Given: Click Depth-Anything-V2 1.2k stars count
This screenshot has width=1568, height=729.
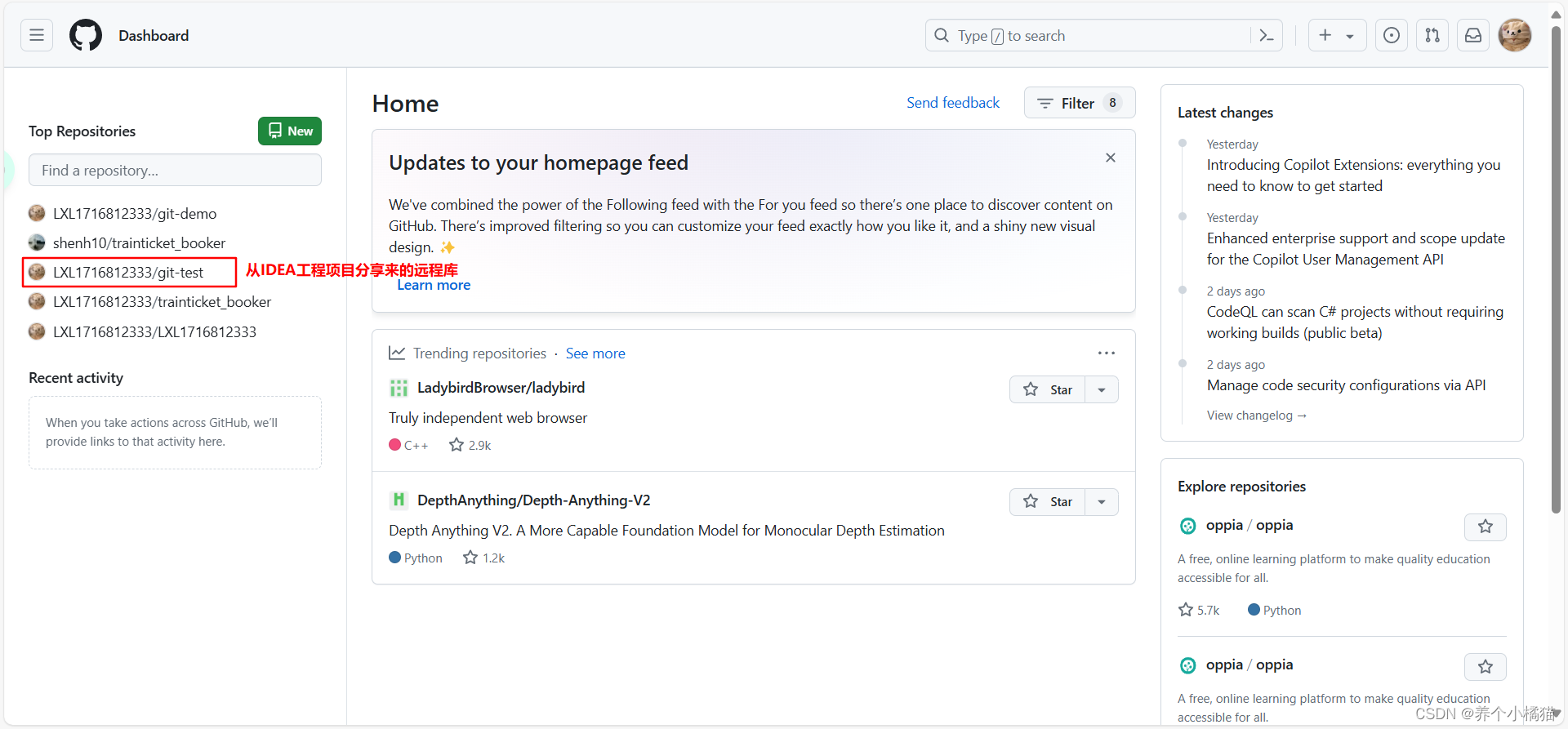Looking at the screenshot, I should coord(484,558).
